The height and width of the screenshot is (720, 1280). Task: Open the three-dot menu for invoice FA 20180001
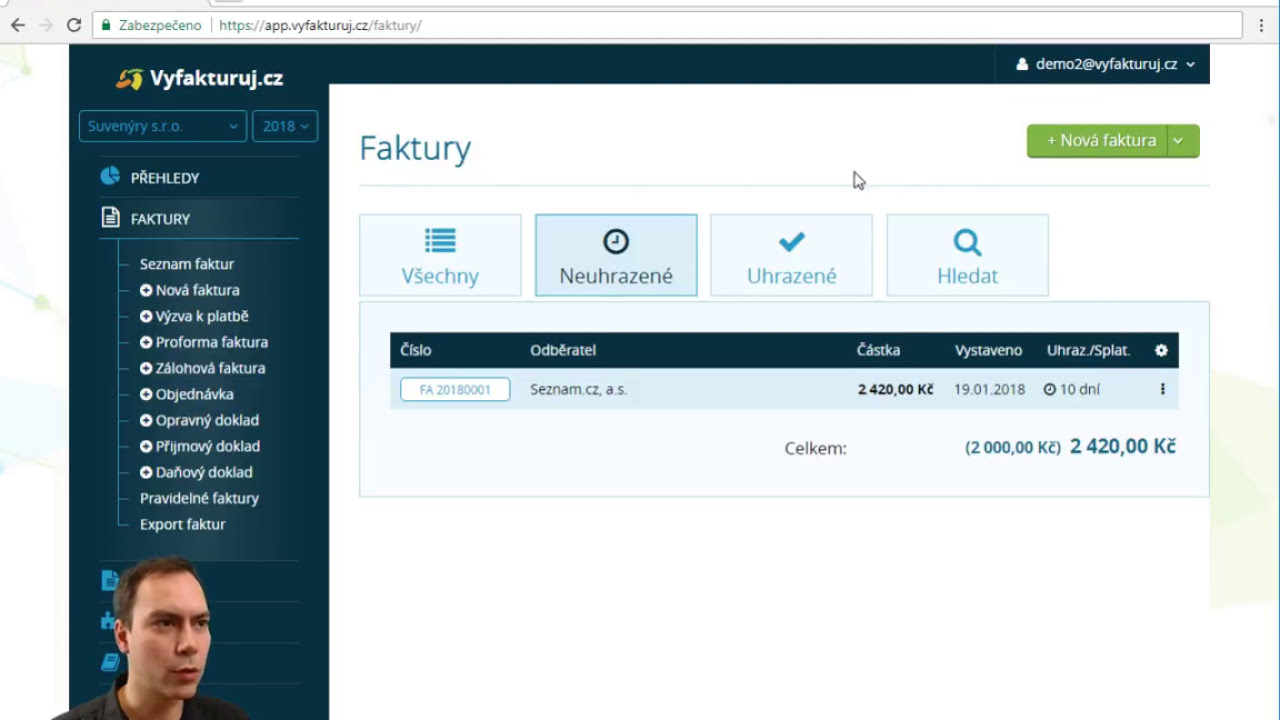(1162, 389)
